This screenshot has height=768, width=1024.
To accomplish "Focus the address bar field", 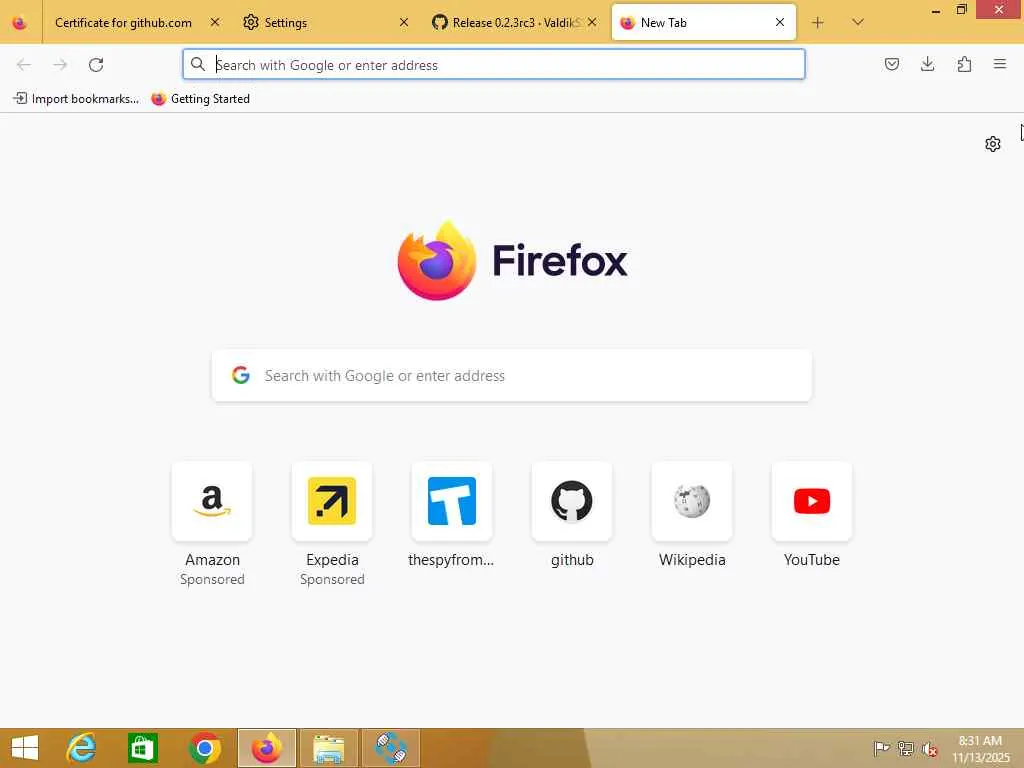I will point(494,65).
